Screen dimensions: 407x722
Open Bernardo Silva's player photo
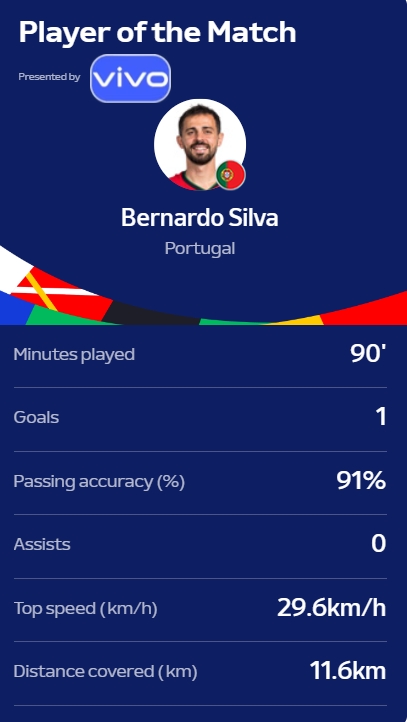(200, 145)
